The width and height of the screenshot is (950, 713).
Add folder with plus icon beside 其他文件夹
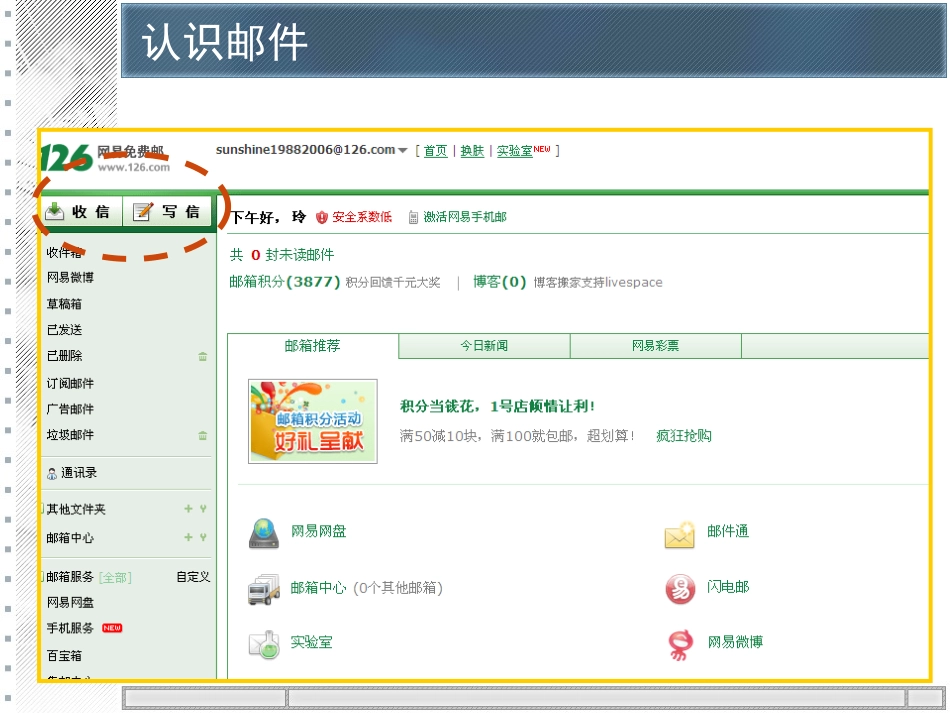188,509
